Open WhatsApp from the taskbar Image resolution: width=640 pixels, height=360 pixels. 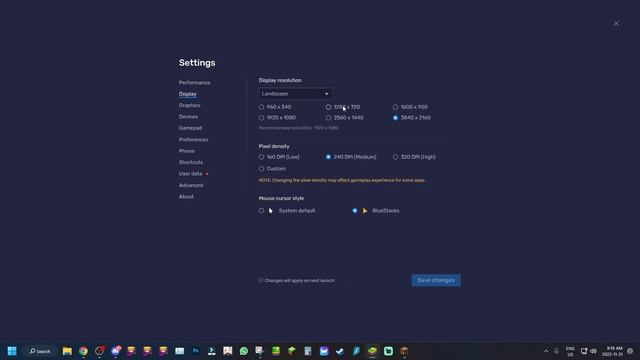(x=244, y=351)
